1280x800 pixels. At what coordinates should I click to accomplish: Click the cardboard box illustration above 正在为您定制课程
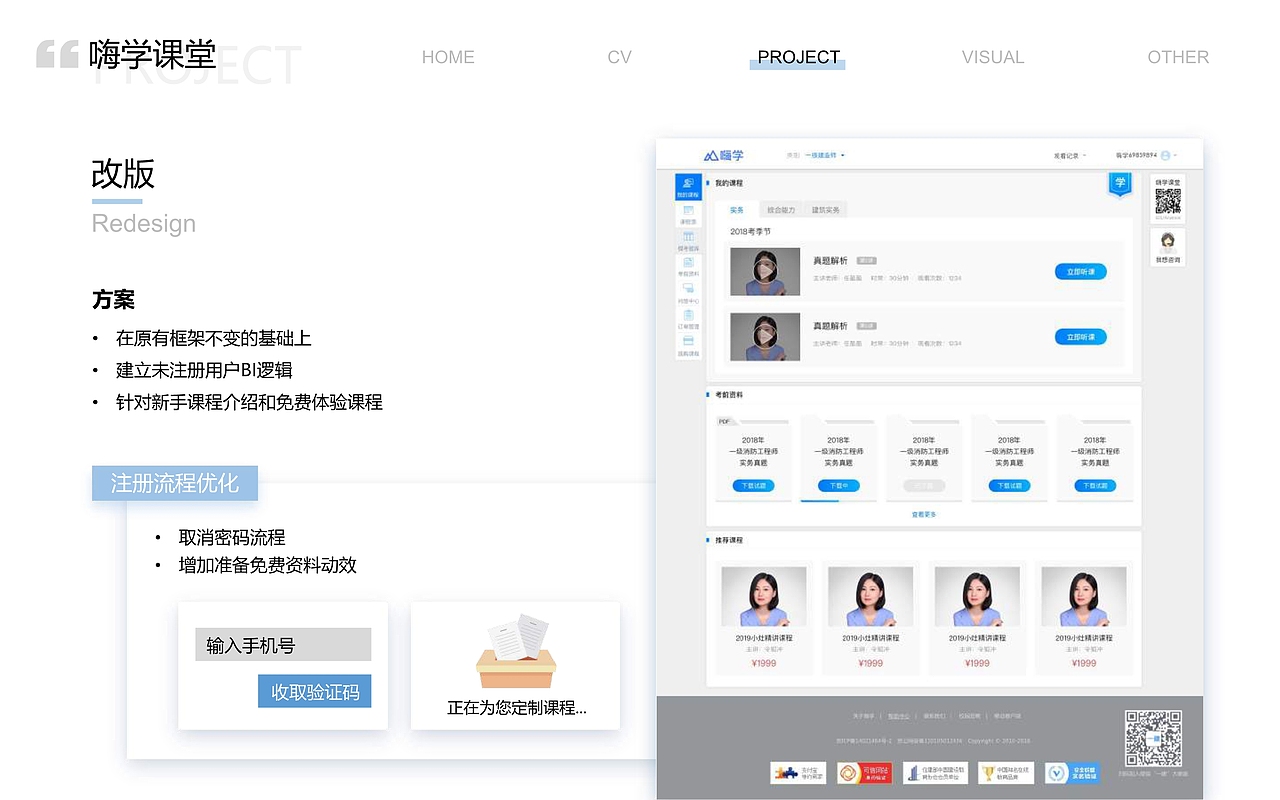(x=517, y=652)
